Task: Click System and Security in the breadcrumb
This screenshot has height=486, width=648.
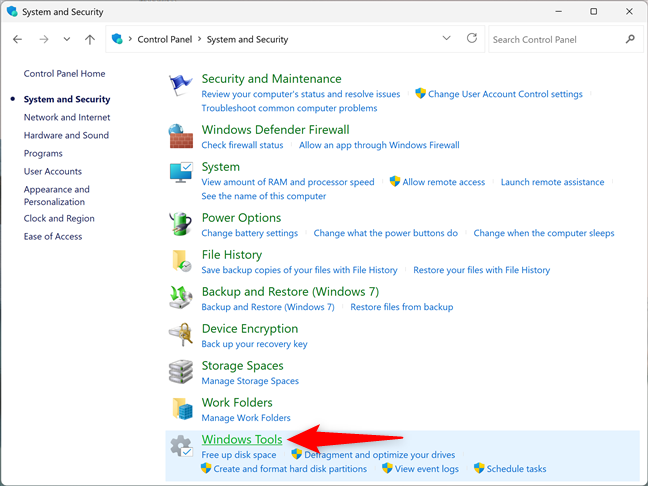Action: (247, 39)
